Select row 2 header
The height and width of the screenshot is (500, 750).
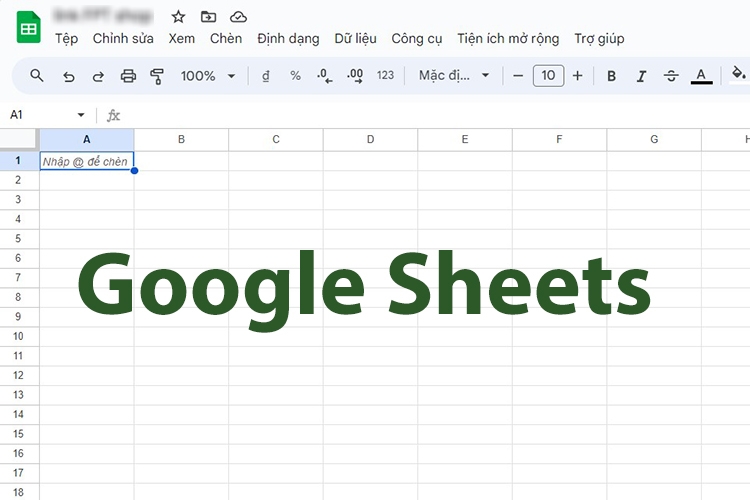click(19, 180)
